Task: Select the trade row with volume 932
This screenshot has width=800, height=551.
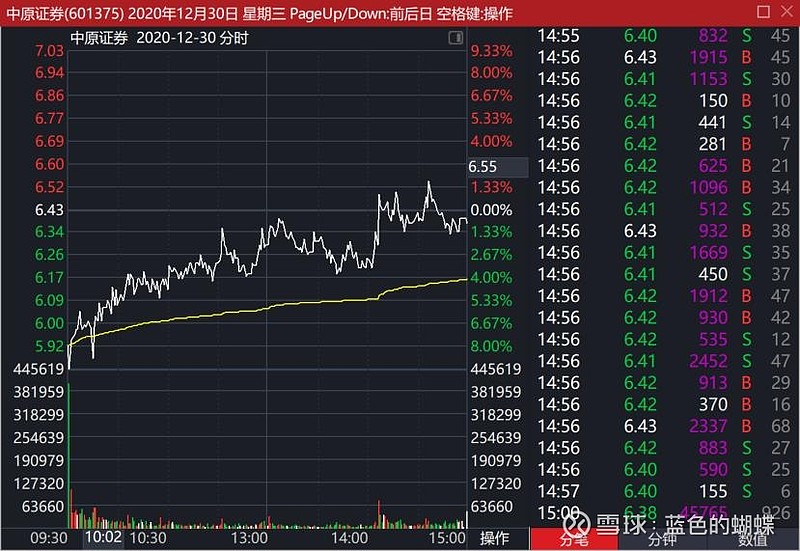Action: pos(664,231)
